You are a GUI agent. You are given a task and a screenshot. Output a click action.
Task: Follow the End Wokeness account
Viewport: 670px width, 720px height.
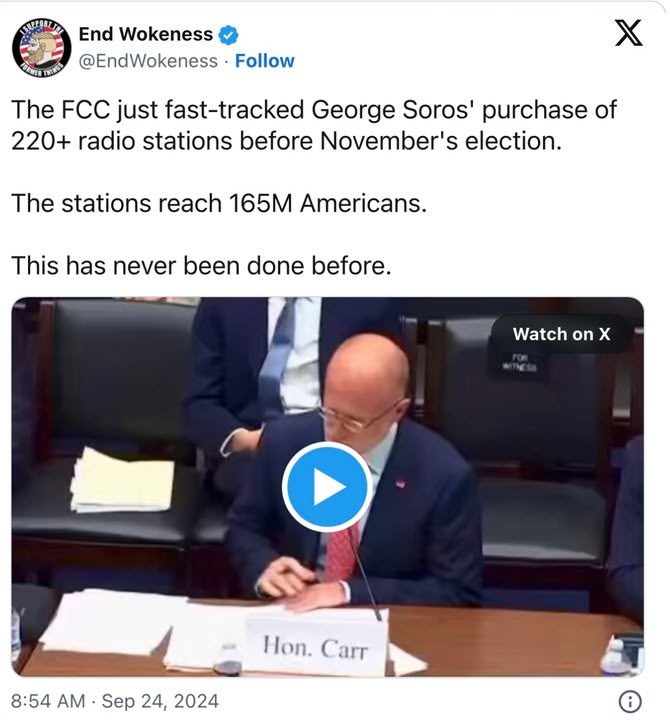265,61
